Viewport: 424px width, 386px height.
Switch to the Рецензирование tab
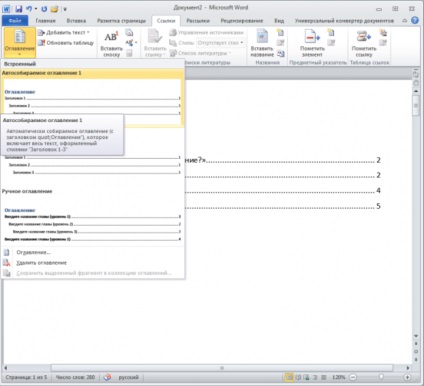coord(242,21)
